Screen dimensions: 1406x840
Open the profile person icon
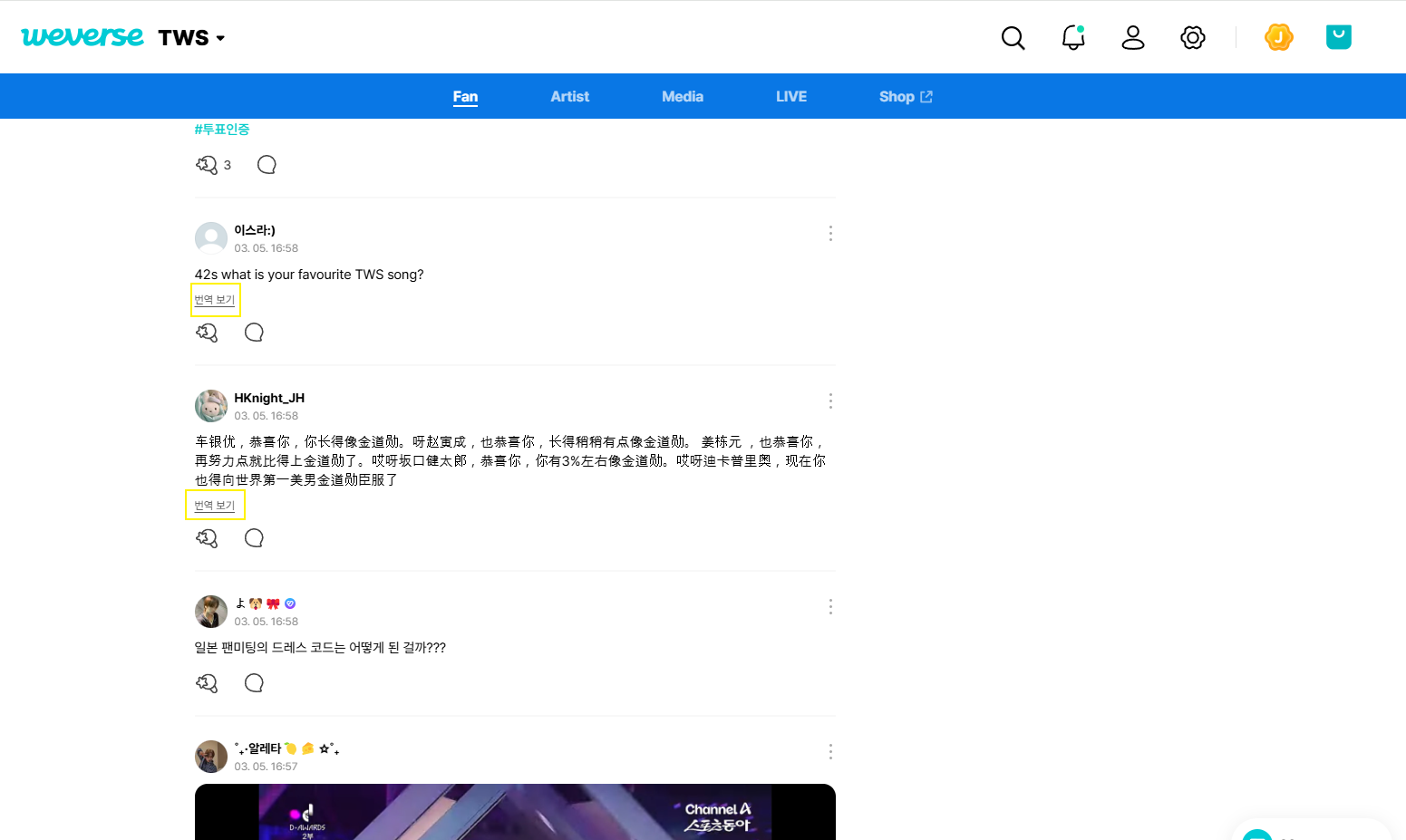pos(1133,37)
